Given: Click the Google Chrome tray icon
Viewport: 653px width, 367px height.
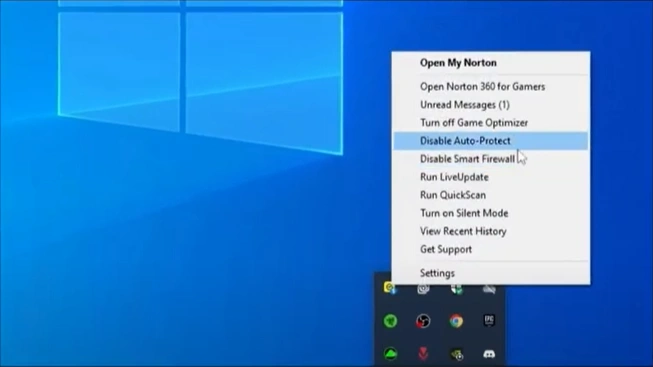Looking at the screenshot, I should click(456, 321).
